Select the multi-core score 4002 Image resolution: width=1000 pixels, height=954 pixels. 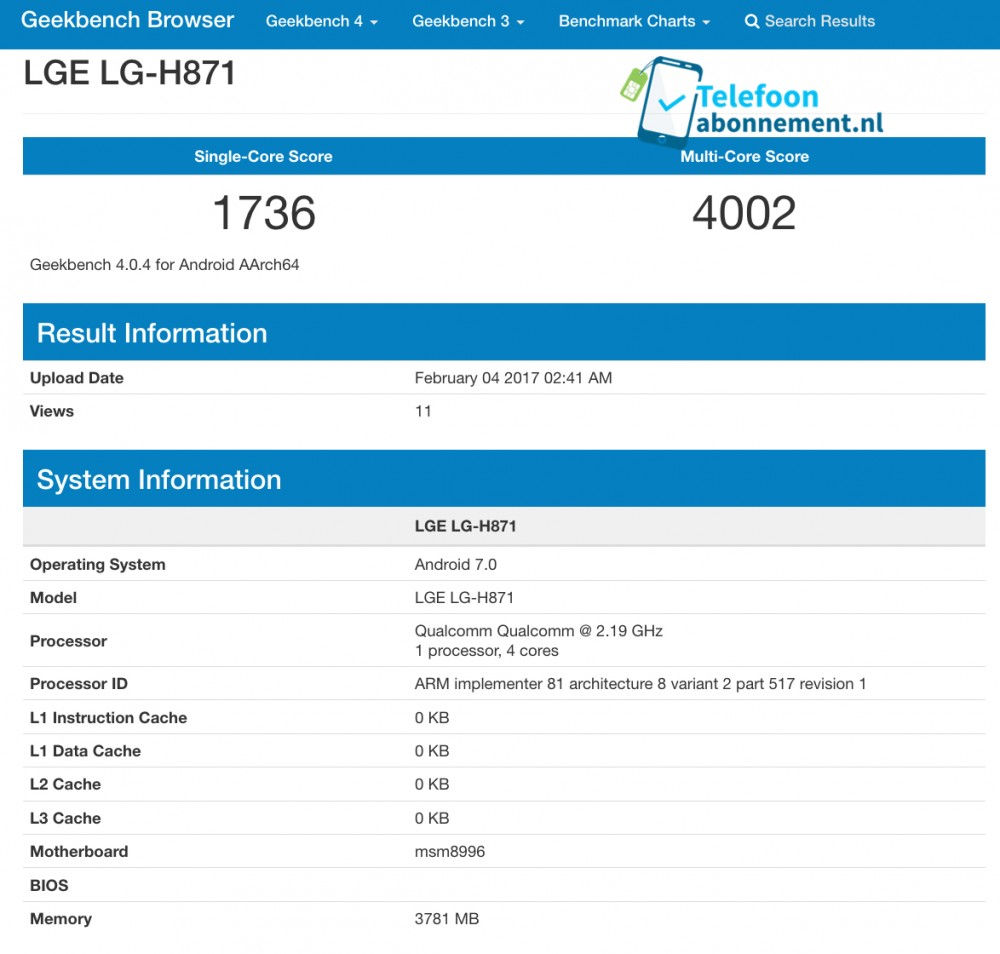click(x=744, y=211)
